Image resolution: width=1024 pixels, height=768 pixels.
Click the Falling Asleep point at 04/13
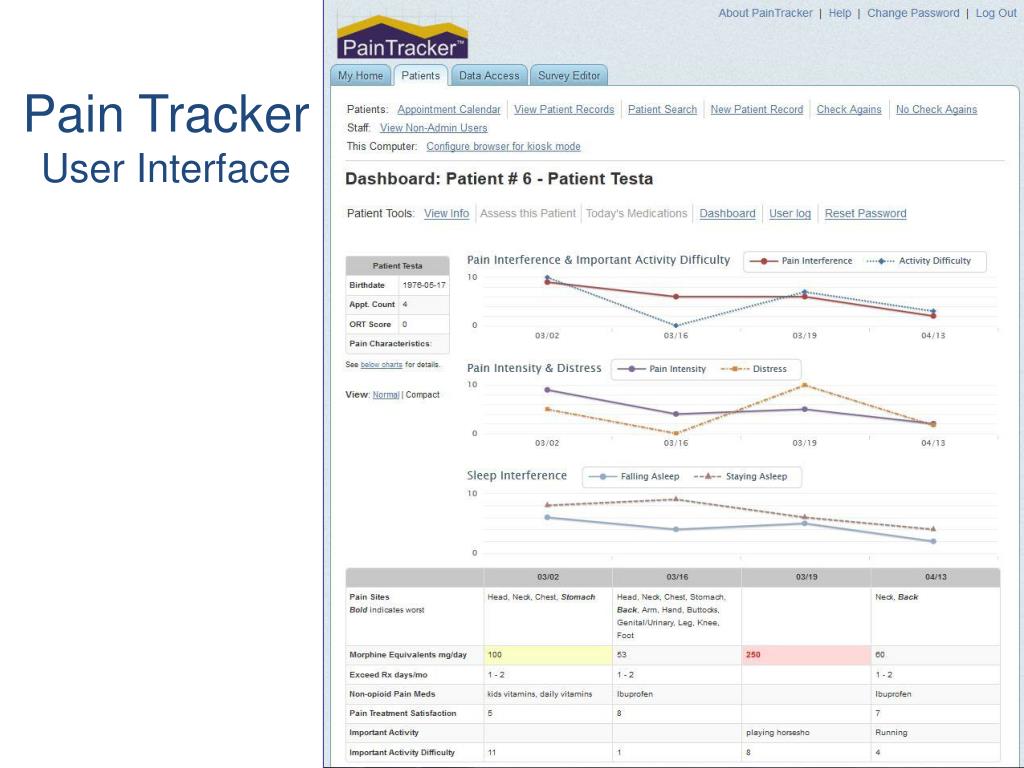pos(933,541)
